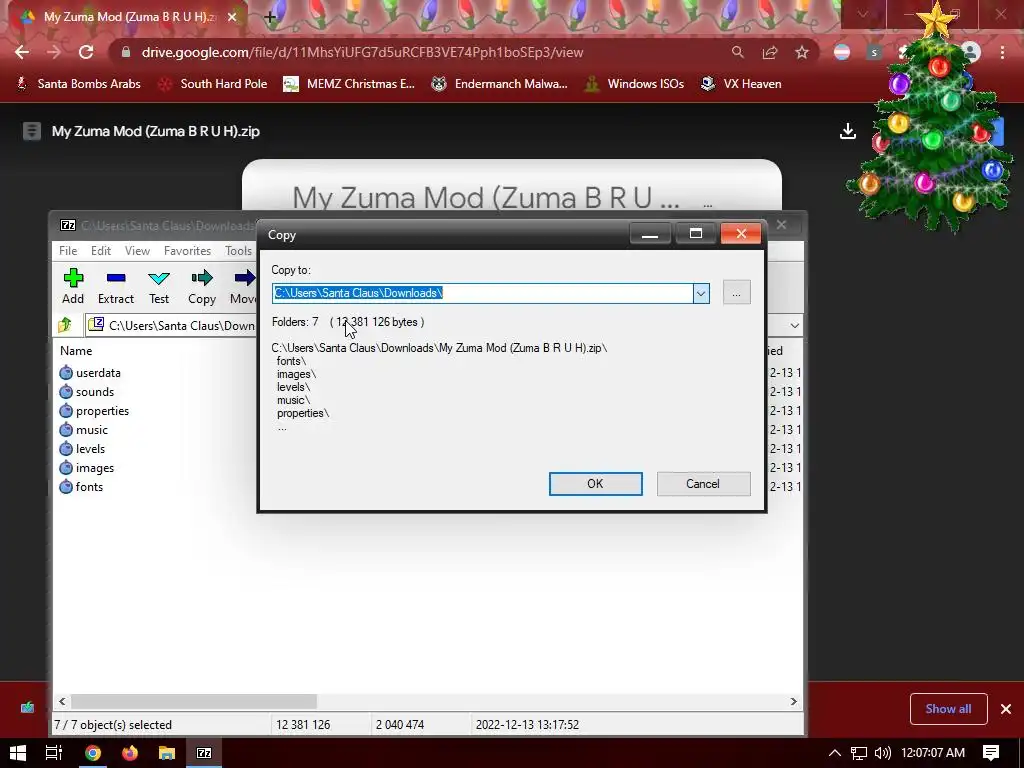Select the fonts folder in the file list
Viewport: 1024px width, 768px height.
[x=81, y=487]
